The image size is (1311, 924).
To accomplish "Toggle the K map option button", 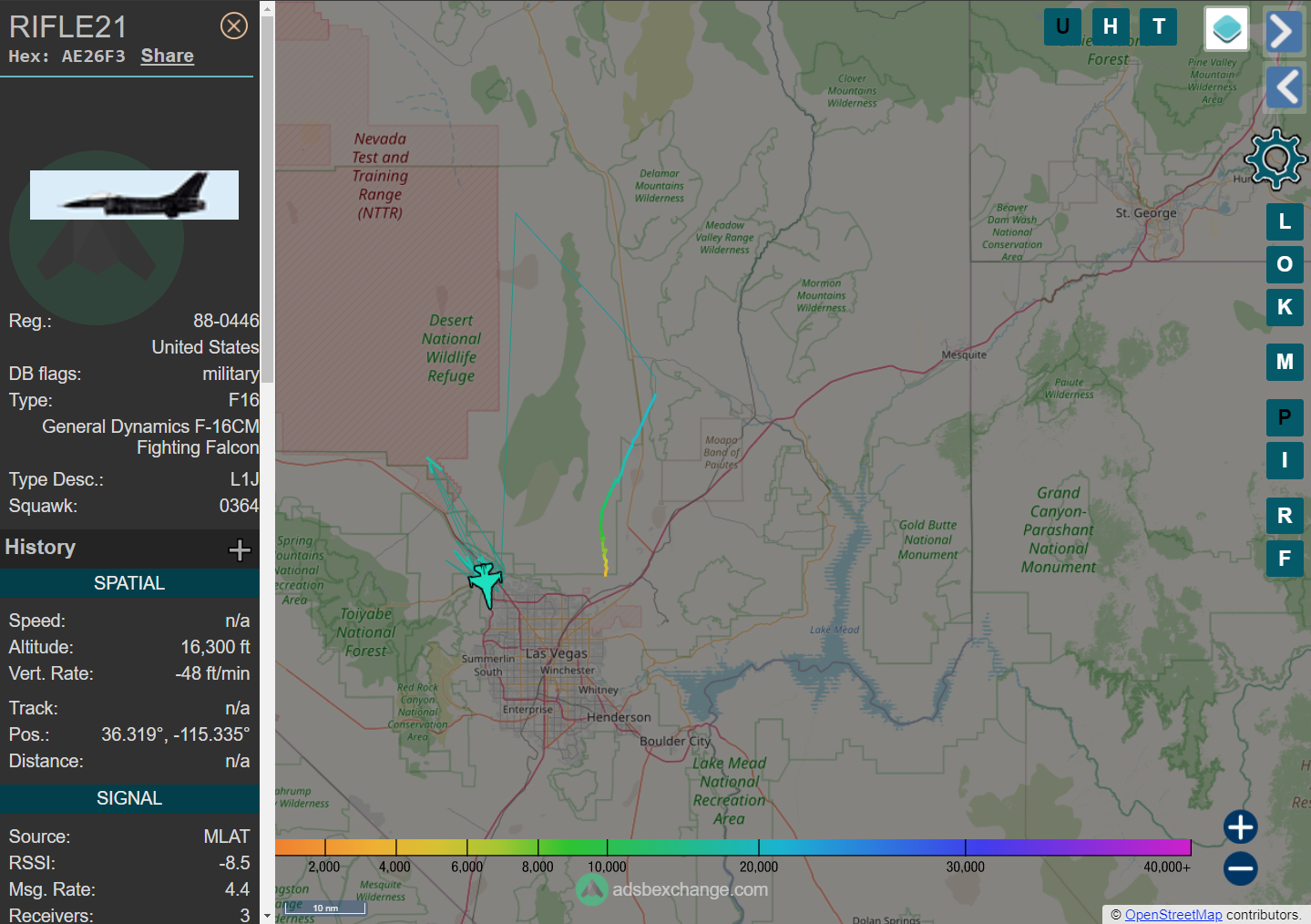I will (x=1285, y=307).
